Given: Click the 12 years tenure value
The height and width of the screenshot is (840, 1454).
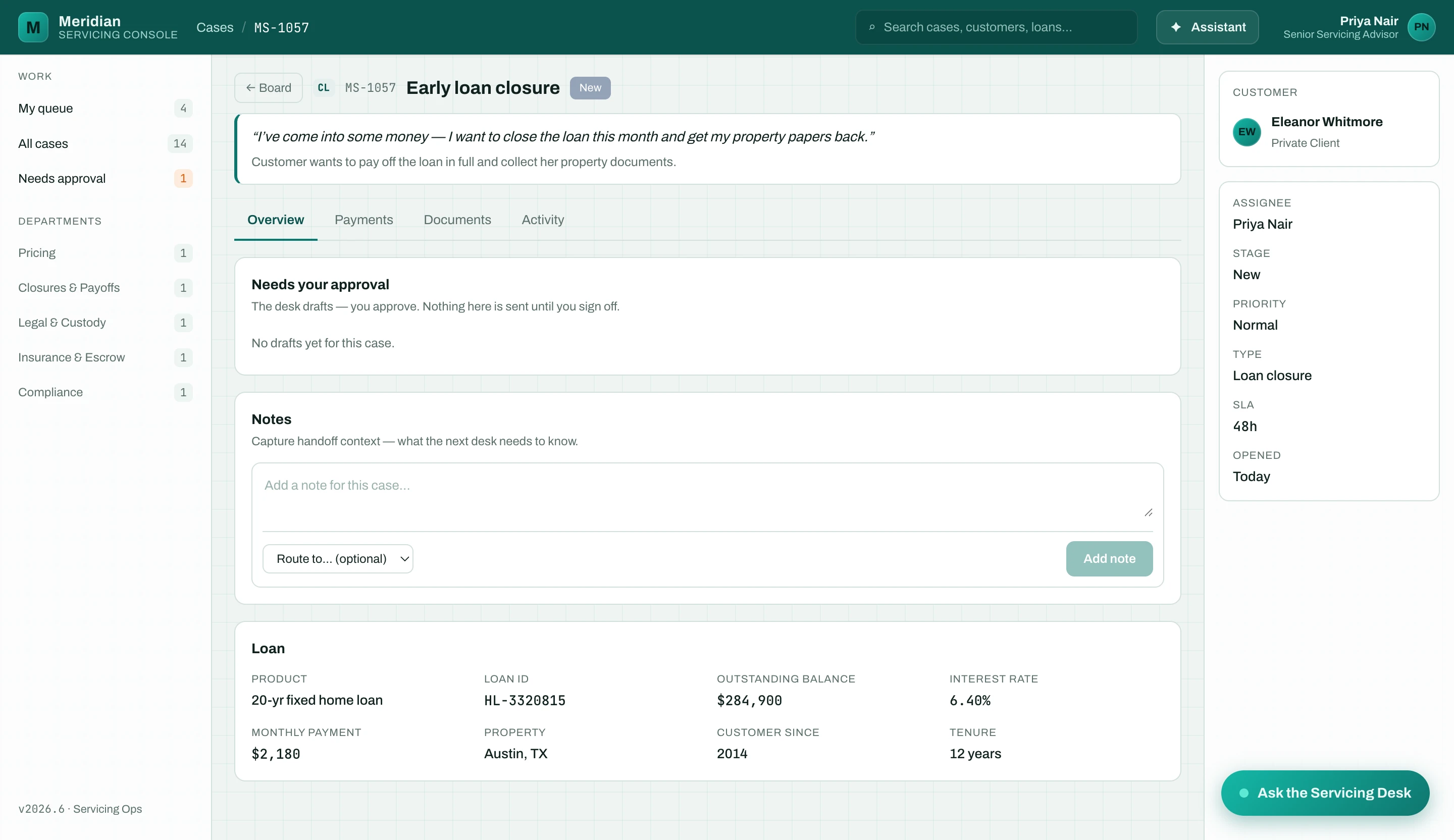Looking at the screenshot, I should (975, 754).
